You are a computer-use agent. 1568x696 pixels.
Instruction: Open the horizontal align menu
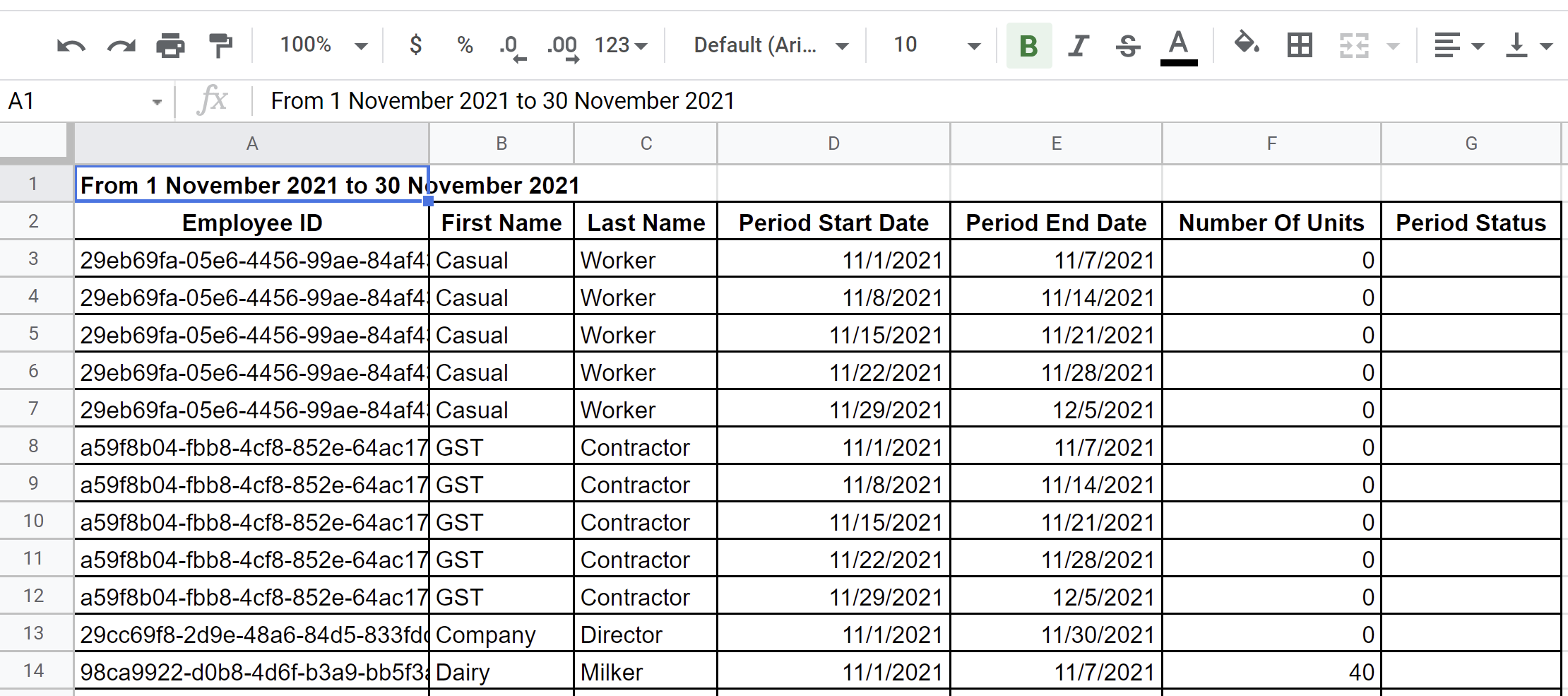[x=1459, y=45]
